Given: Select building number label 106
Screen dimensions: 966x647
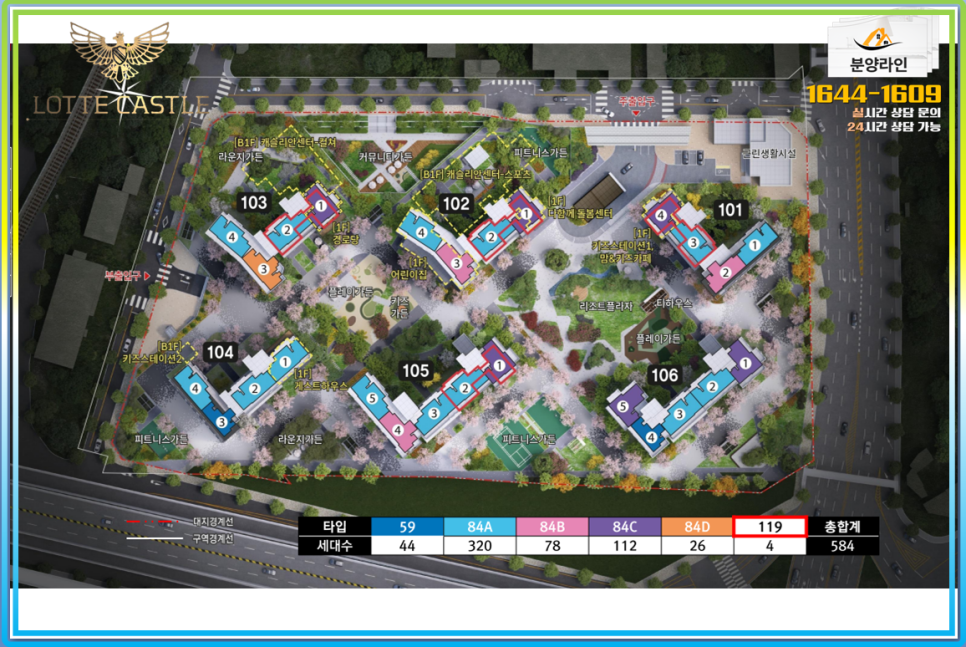Looking at the screenshot, I should pos(664,375).
